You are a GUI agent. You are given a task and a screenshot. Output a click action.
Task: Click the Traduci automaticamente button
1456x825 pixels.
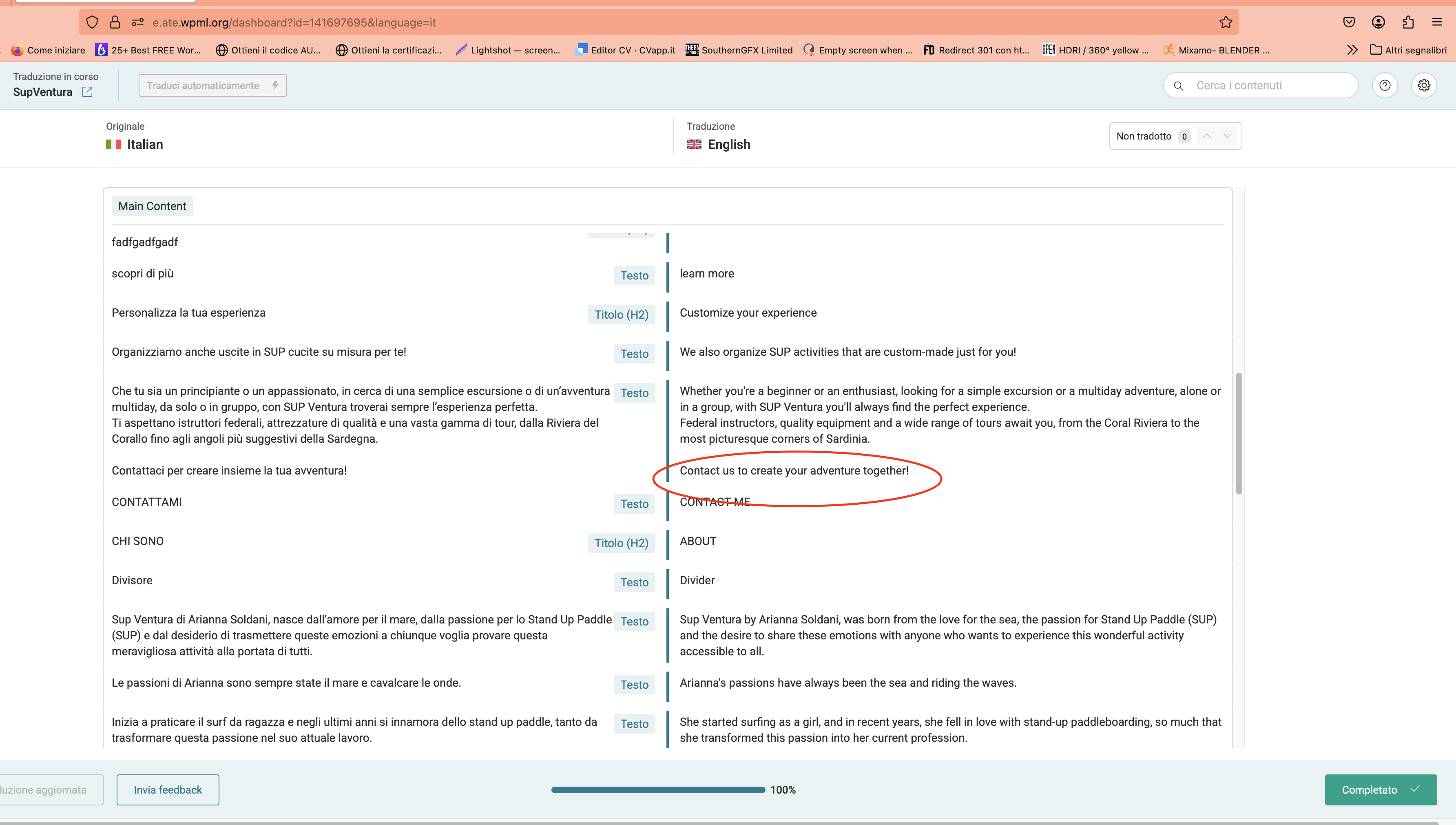212,85
